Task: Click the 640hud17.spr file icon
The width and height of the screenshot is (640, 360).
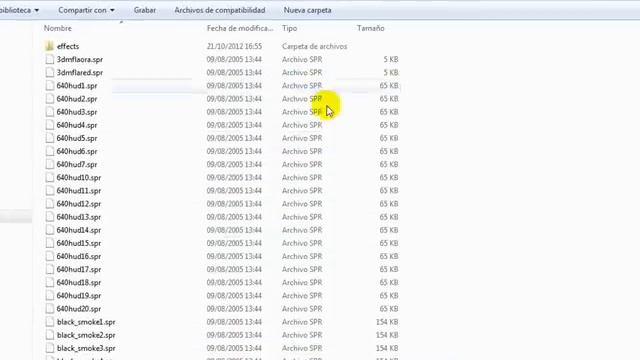Action: pos(50,269)
